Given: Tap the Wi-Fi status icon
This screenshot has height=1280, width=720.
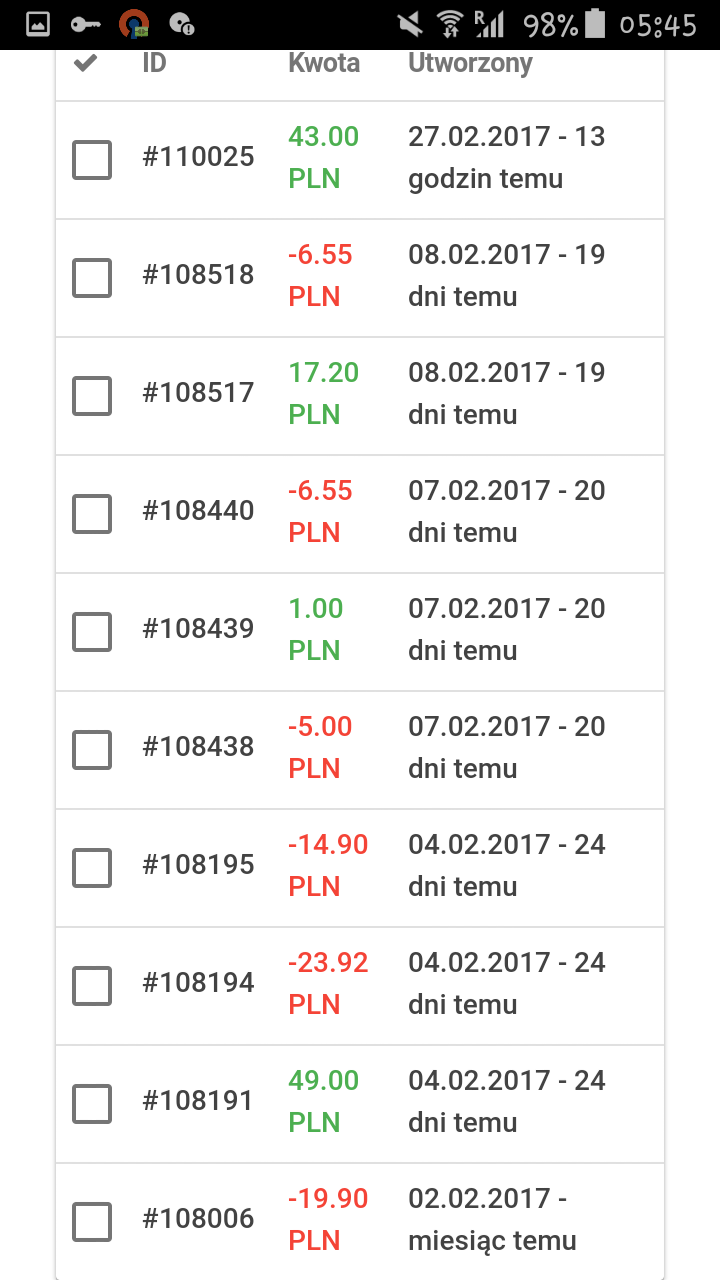Looking at the screenshot, I should [451, 24].
